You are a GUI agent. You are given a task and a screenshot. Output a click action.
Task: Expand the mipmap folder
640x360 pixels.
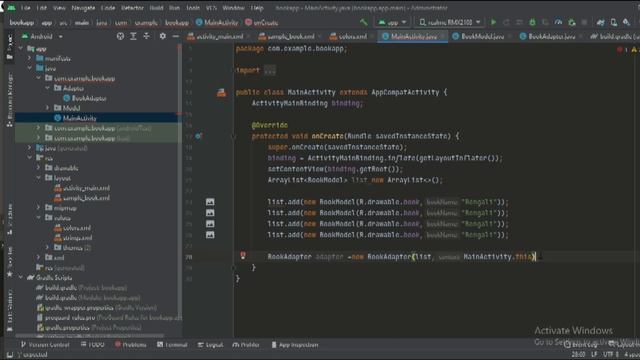[38, 208]
